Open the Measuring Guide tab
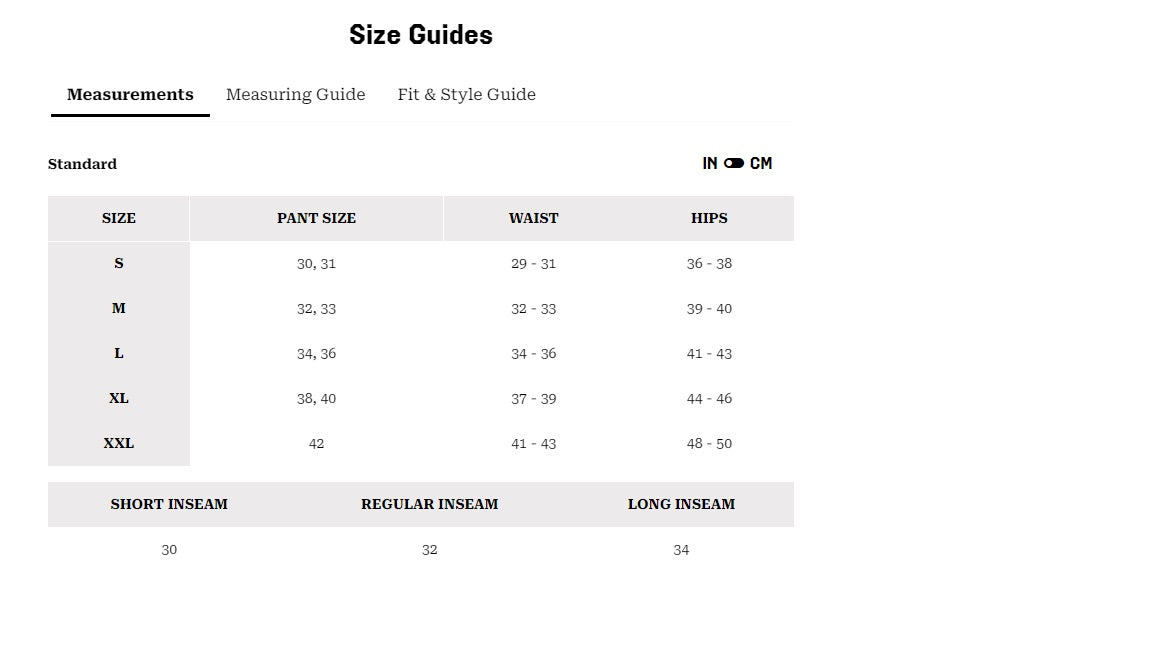 [295, 94]
